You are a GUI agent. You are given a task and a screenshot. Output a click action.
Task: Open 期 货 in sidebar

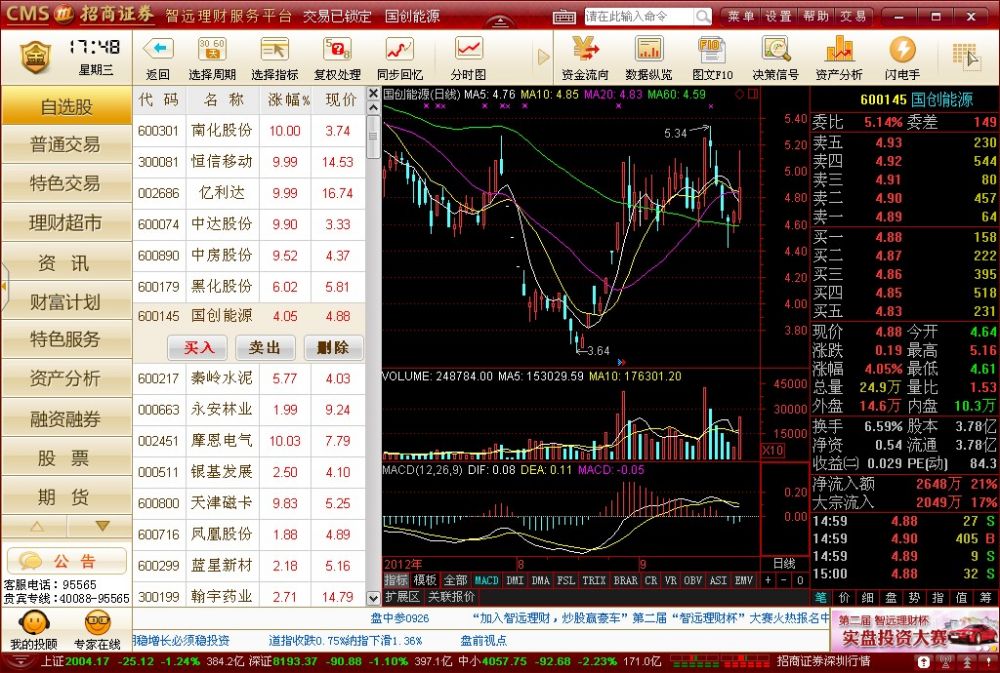click(66, 496)
